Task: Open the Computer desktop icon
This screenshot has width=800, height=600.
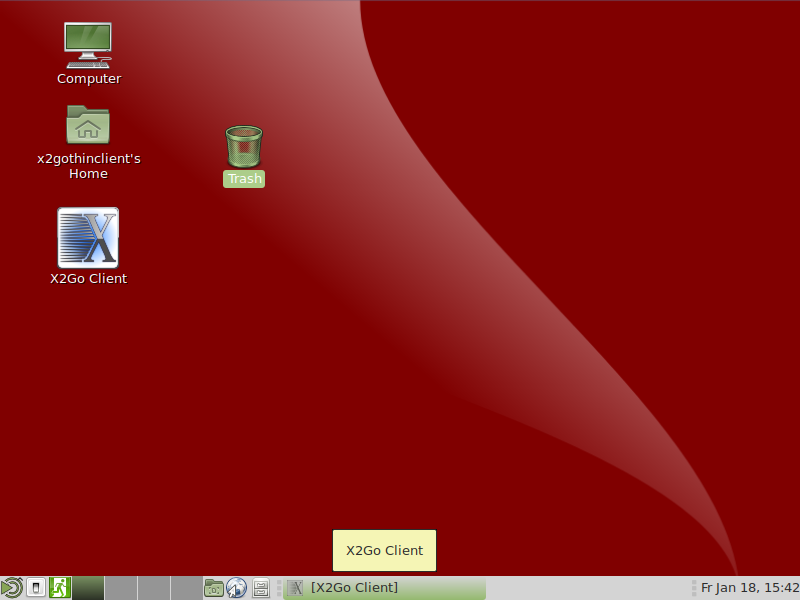Action: click(88, 45)
